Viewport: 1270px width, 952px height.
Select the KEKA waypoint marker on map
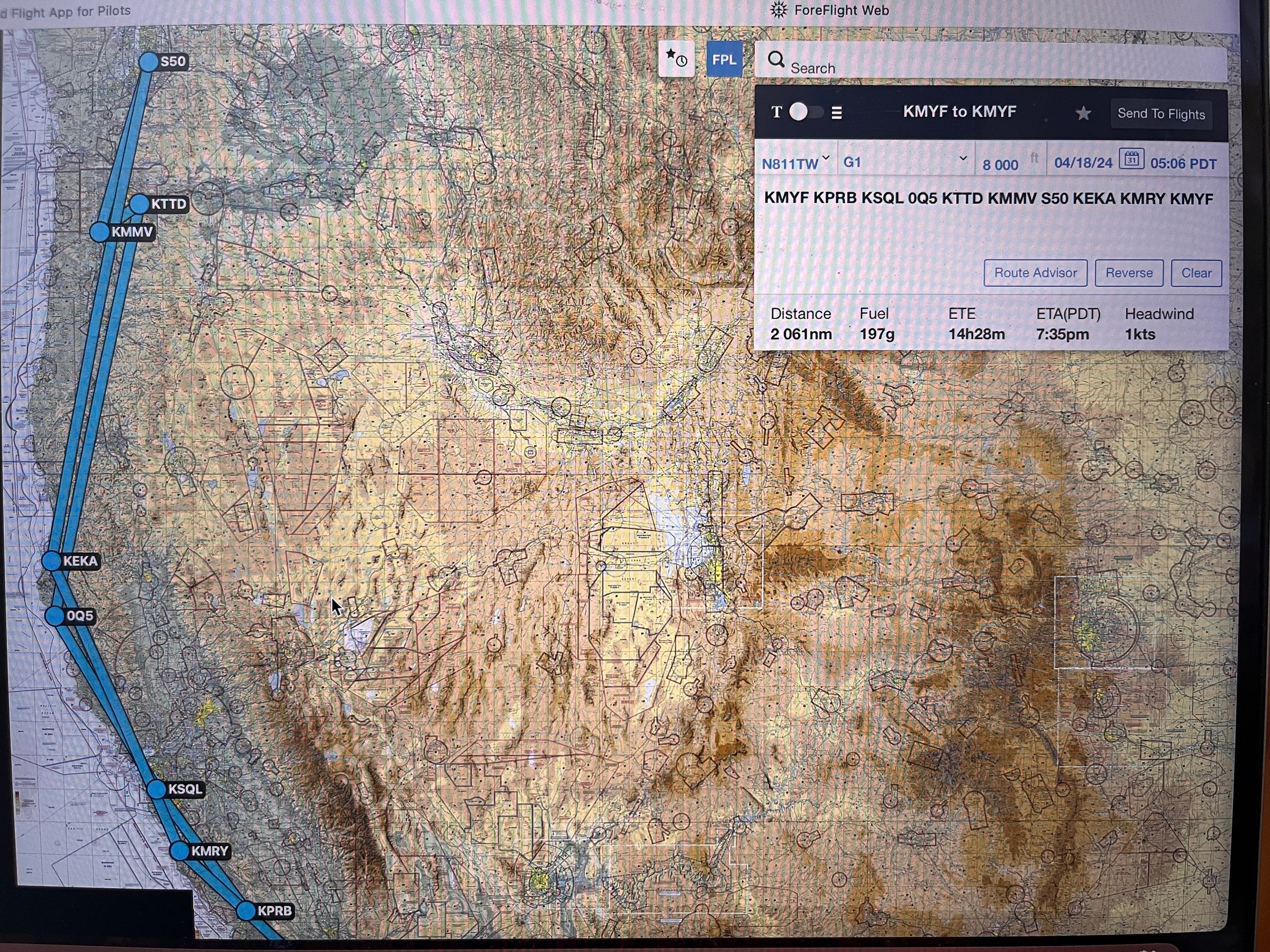[x=52, y=561]
